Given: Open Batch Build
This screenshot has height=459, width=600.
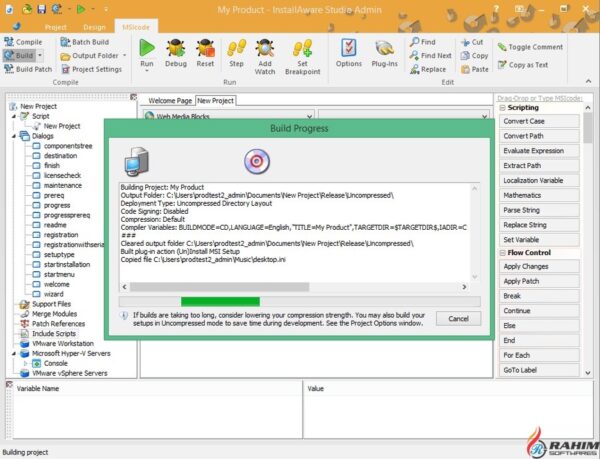Looking at the screenshot, I should point(85,42).
